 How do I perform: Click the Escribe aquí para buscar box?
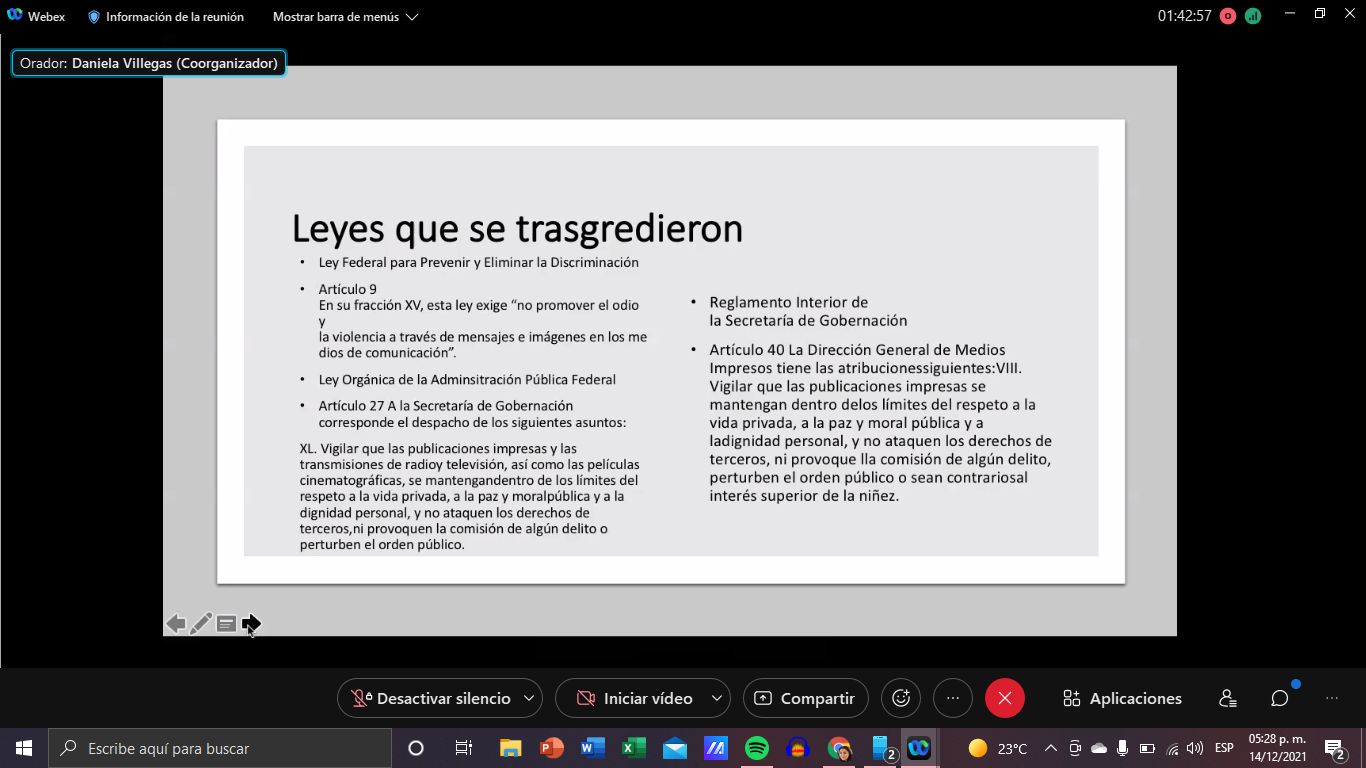tap(219, 748)
